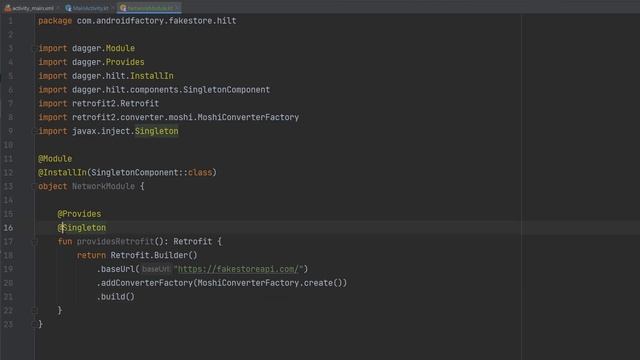The width and height of the screenshot is (640, 360).
Task: Click the dagger.Provides import
Action: pos(108,62)
